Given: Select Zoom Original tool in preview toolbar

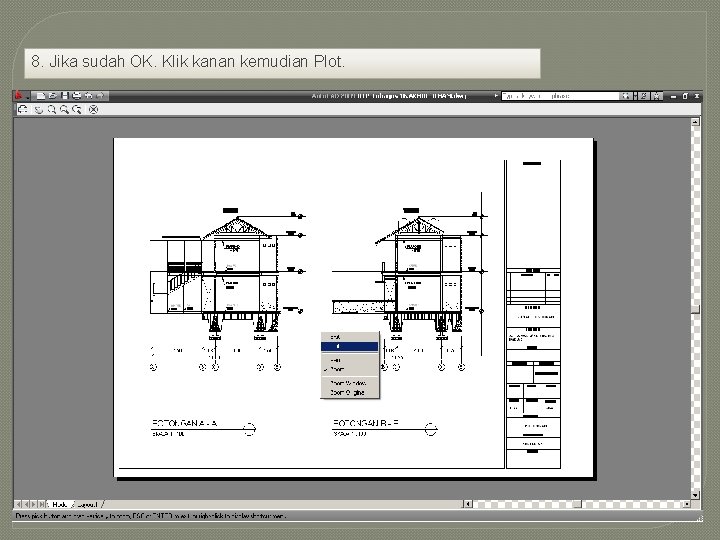Looking at the screenshot, I should click(x=77, y=109).
